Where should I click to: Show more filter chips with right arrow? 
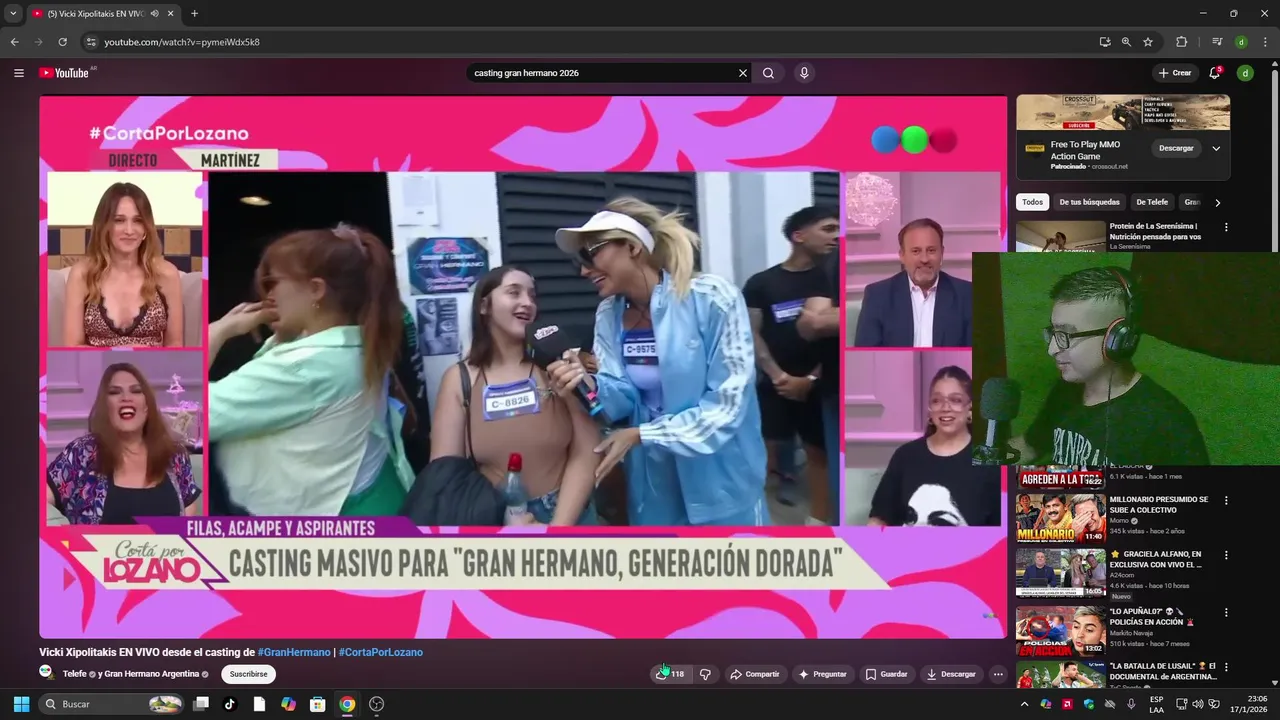pos(1217,202)
